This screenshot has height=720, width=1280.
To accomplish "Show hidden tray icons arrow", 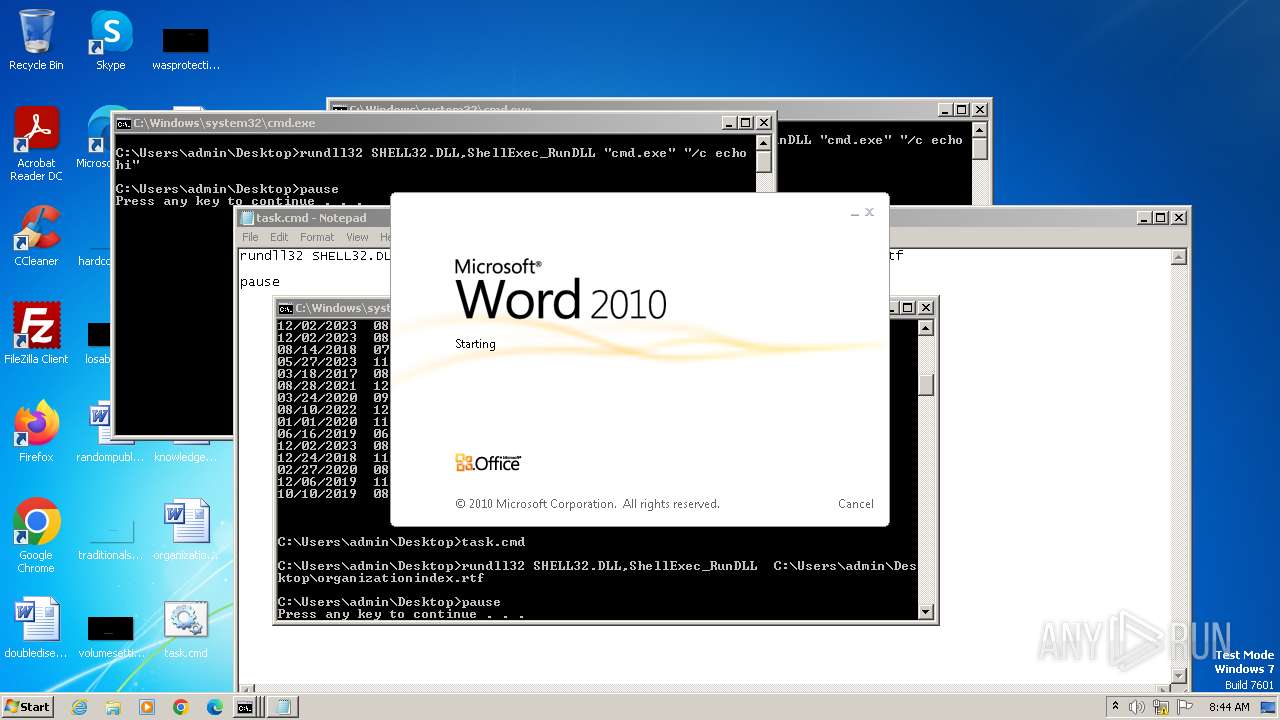I will click(x=1115, y=707).
